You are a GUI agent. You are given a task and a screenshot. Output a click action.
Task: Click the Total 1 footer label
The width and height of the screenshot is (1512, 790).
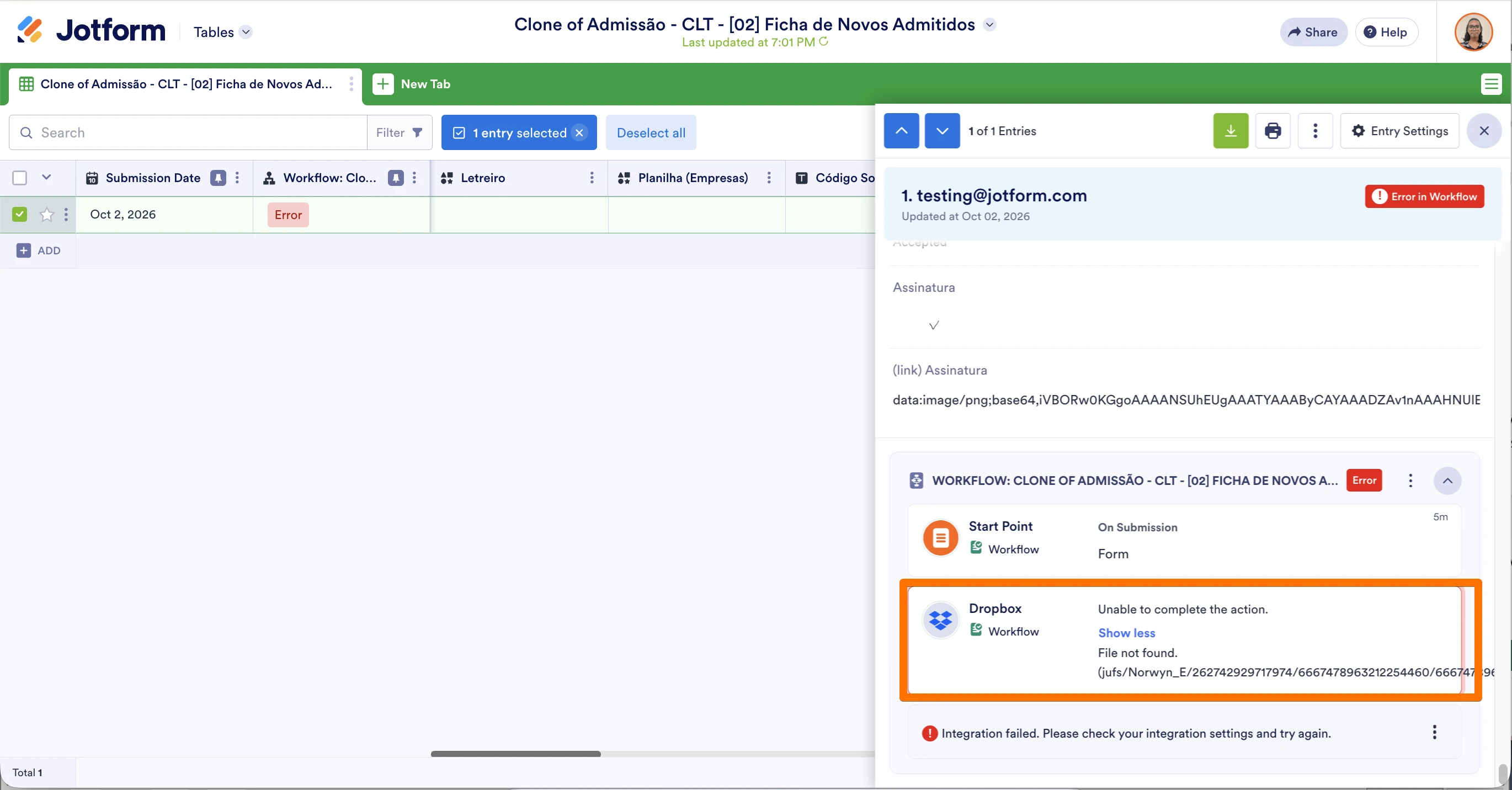[x=28, y=773]
